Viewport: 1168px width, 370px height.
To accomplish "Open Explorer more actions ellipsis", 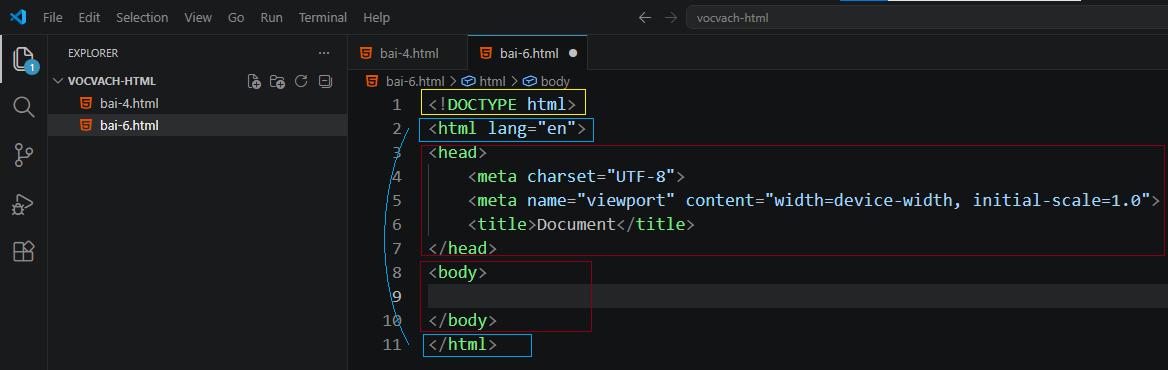I will click(x=323, y=53).
